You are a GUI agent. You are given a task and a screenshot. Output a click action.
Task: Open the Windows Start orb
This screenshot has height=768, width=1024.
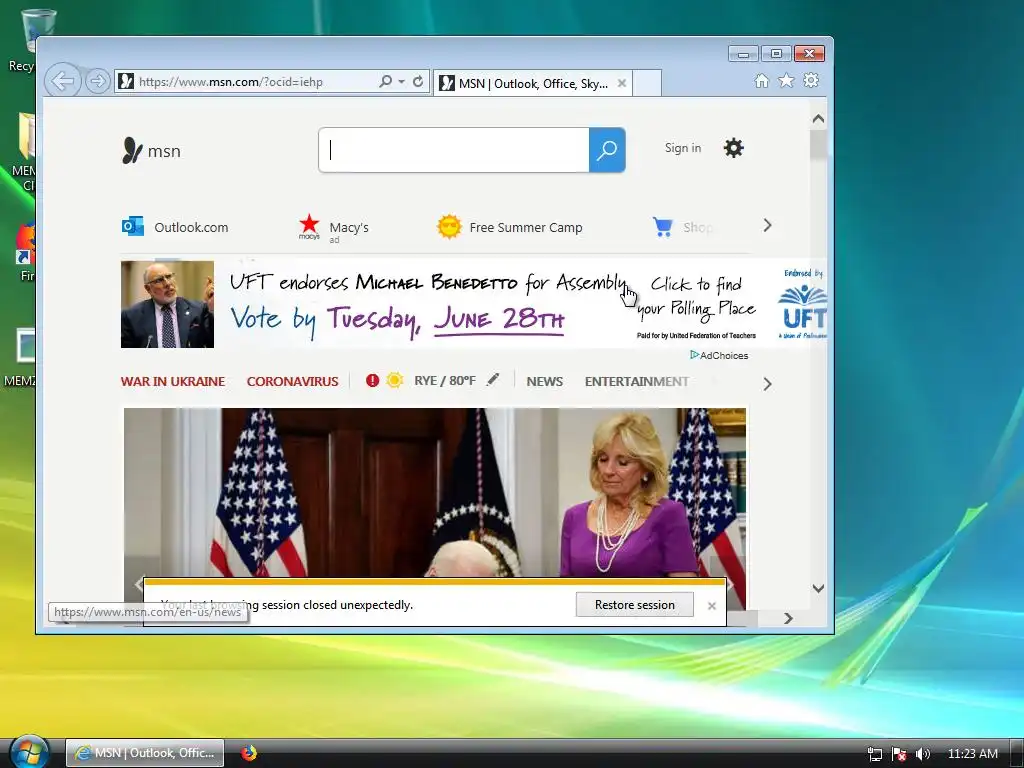(x=29, y=752)
